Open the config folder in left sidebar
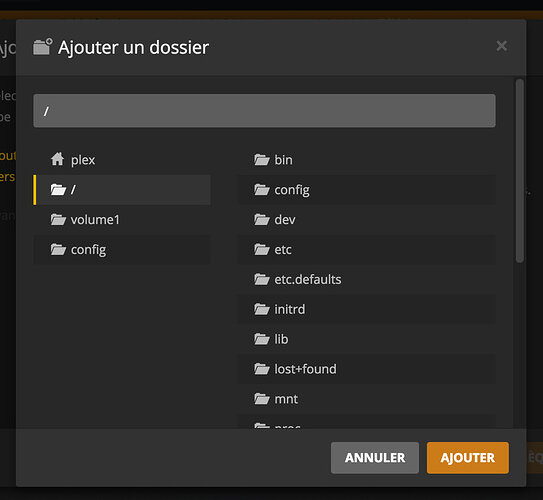 (x=122, y=249)
